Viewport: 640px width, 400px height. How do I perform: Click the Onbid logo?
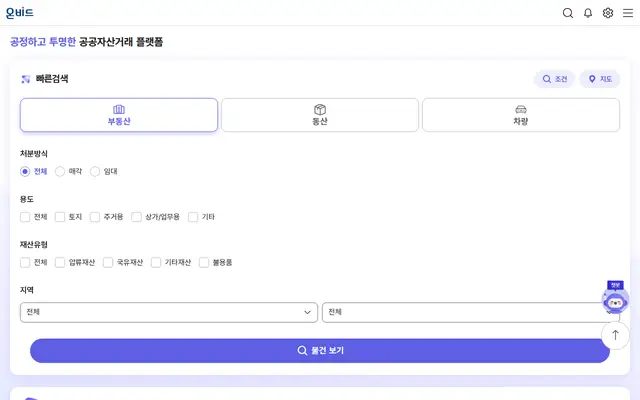pyautogui.click(x=20, y=13)
